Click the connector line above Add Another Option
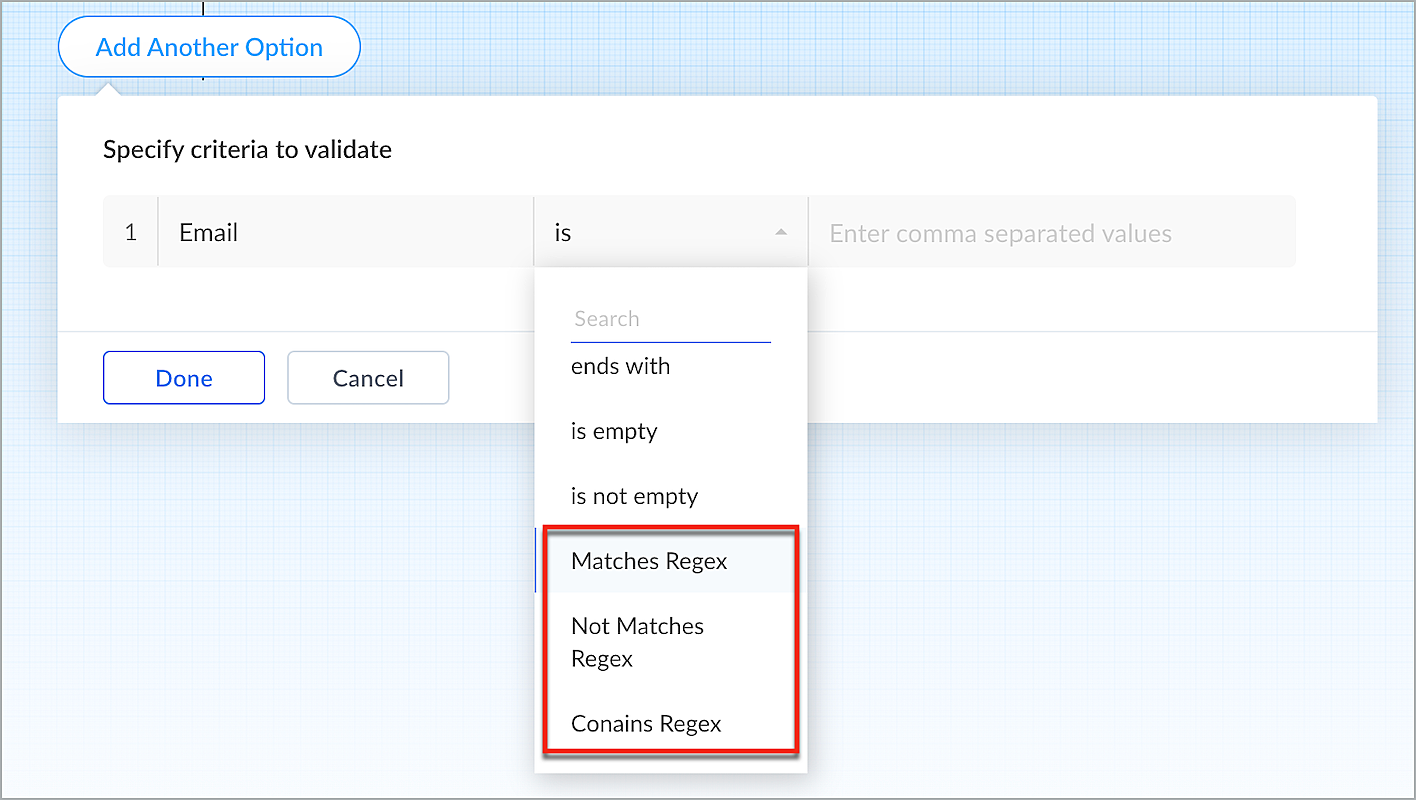Screen dimensions: 1416x800 pos(203,8)
